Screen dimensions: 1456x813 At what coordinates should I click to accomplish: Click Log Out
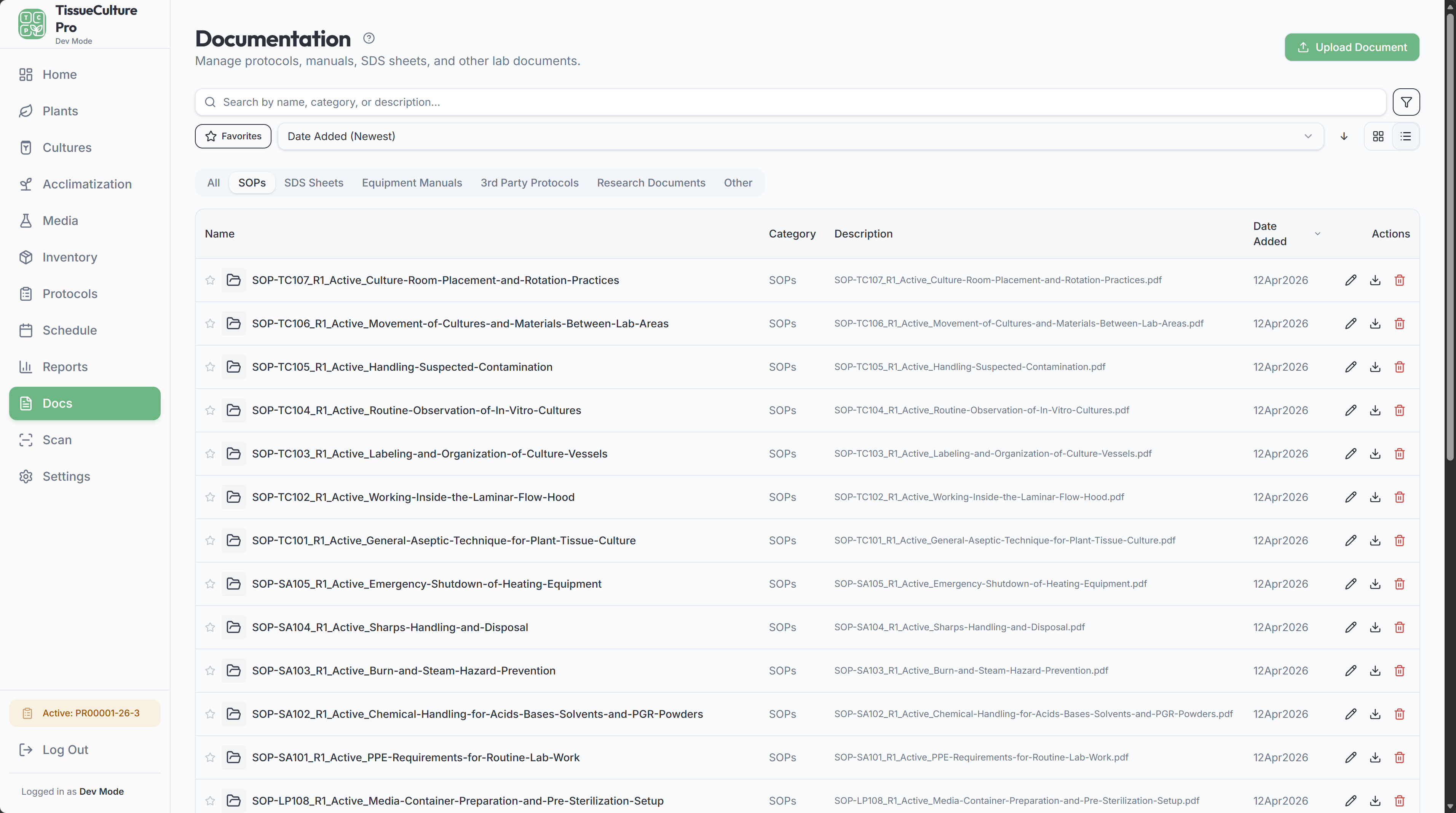[x=85, y=750]
